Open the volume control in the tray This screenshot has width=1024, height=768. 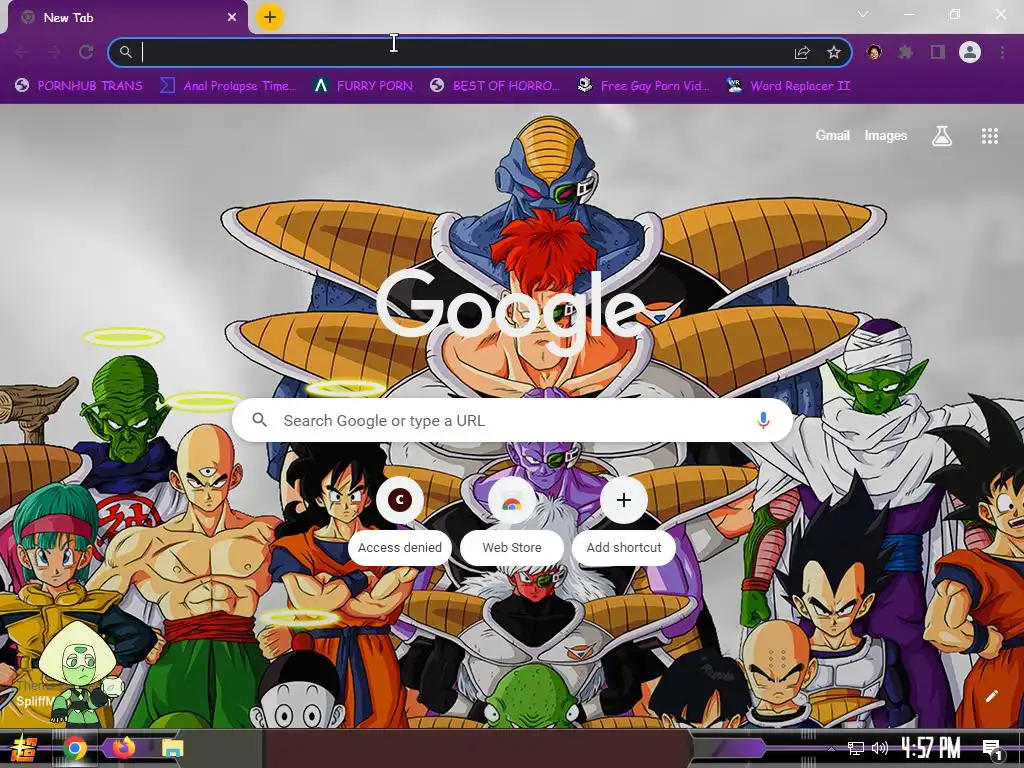880,748
